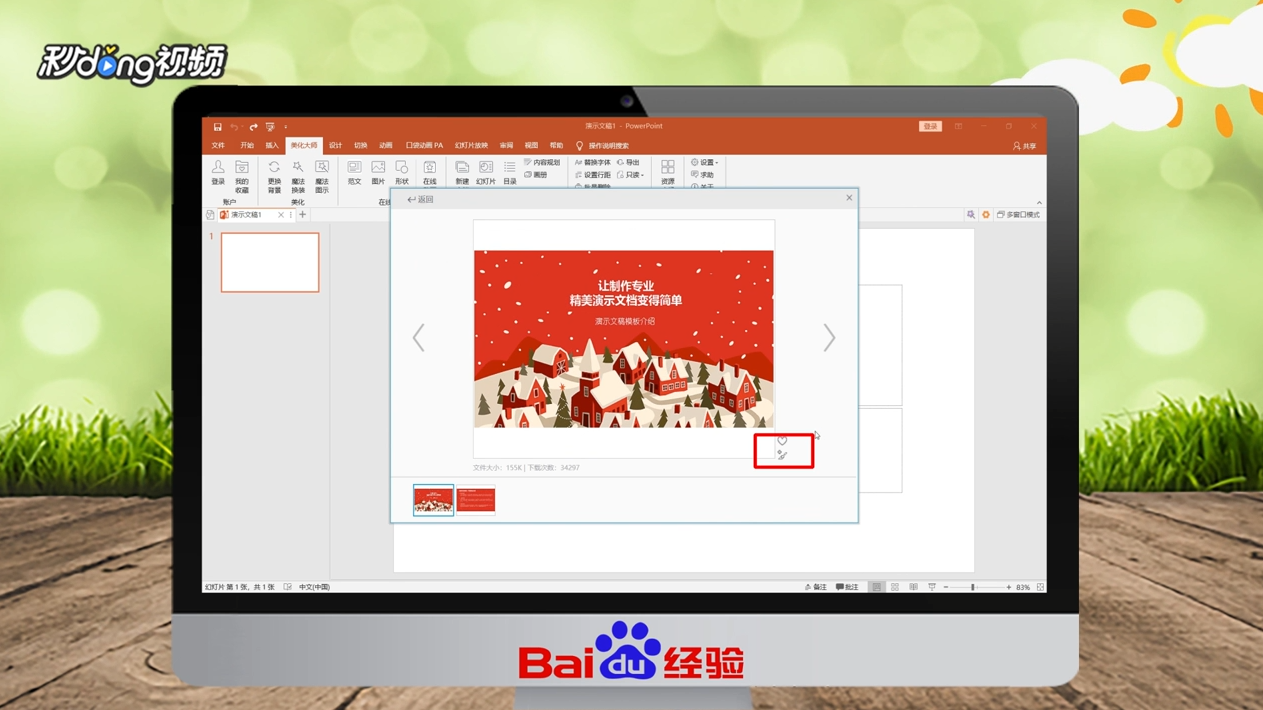Open Quick Access toolbar customize dropdown

pos(285,127)
